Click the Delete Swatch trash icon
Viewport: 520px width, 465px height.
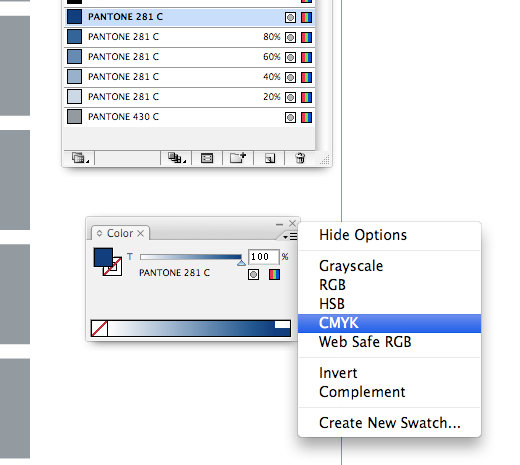pos(300,158)
